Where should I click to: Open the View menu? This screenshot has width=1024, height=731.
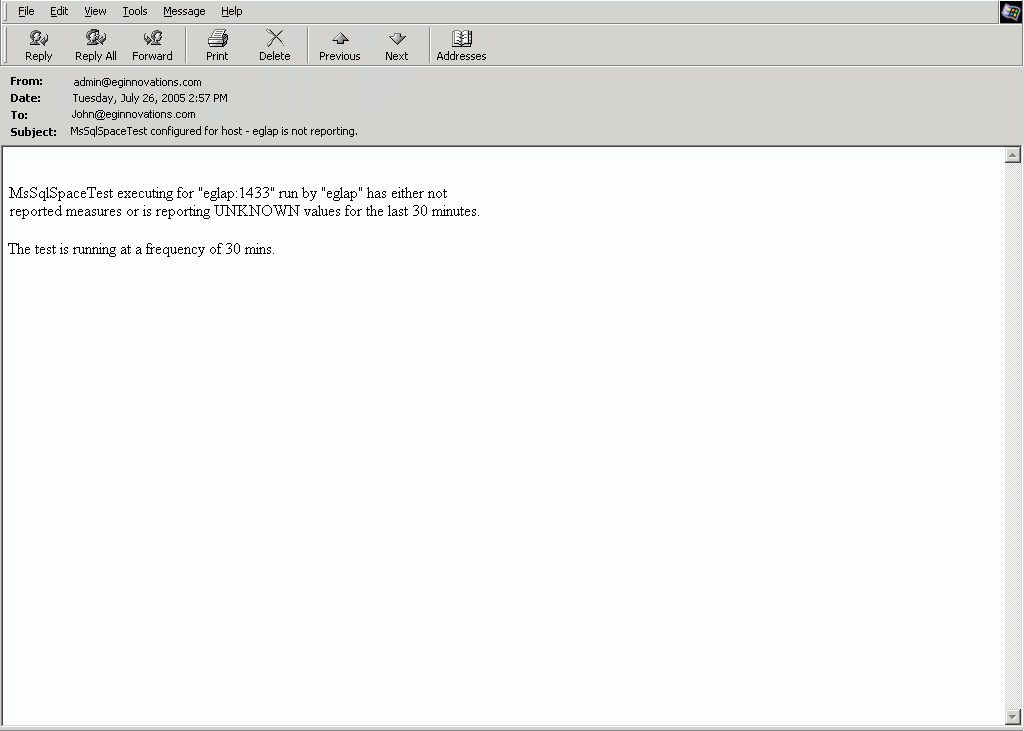click(95, 11)
